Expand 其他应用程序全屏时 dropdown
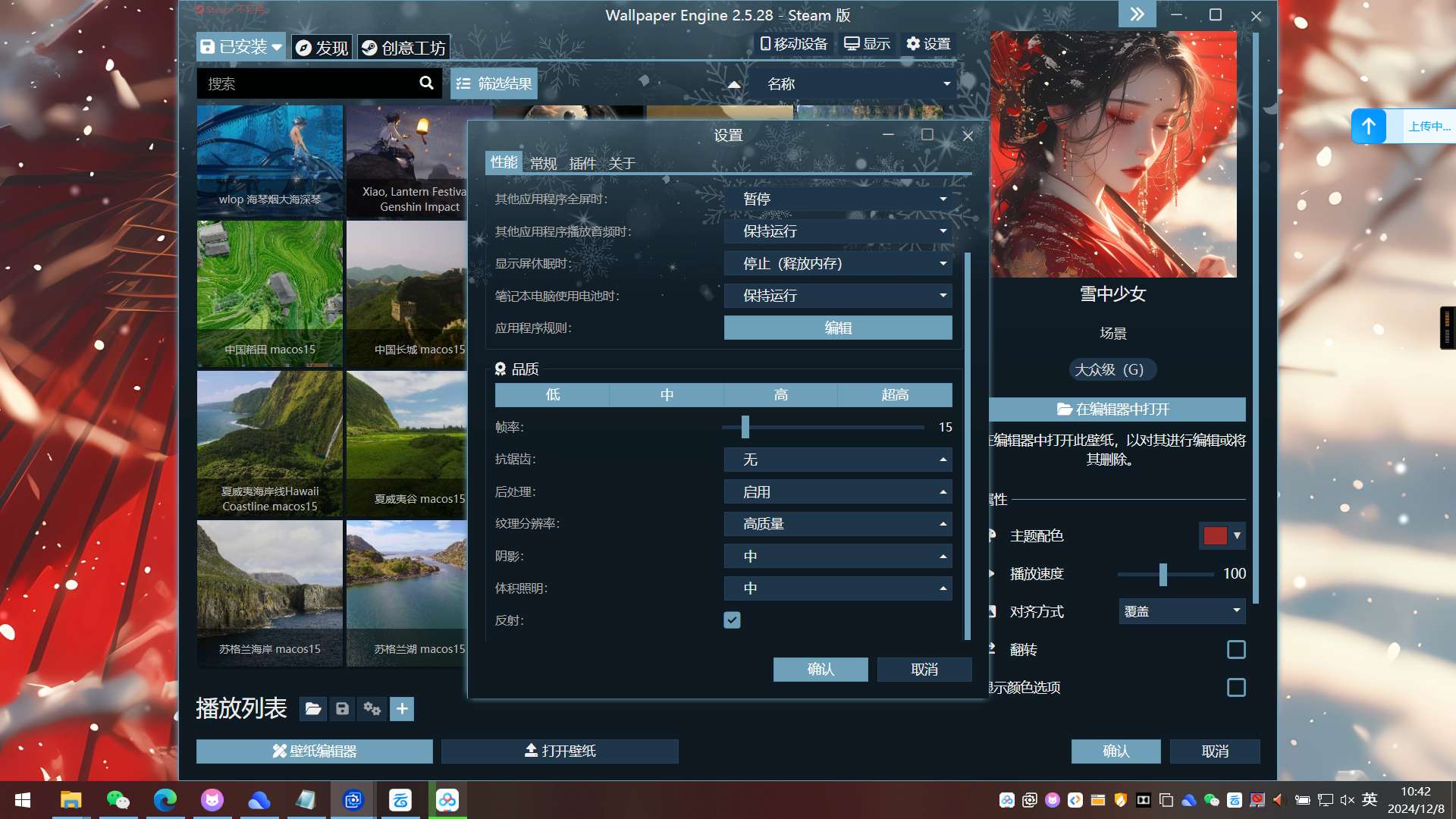Image resolution: width=1456 pixels, height=819 pixels. click(x=838, y=199)
